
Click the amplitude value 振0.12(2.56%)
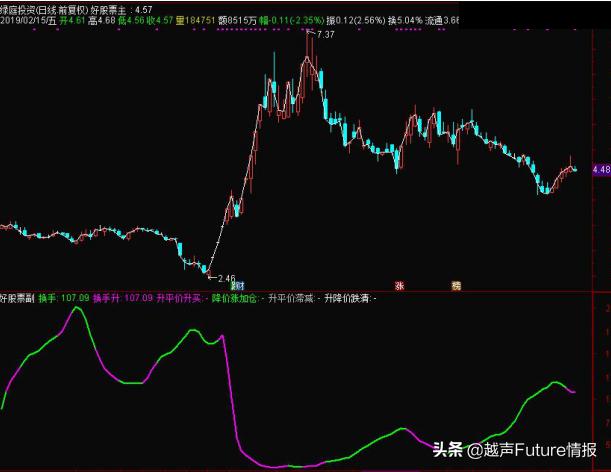(356, 21)
